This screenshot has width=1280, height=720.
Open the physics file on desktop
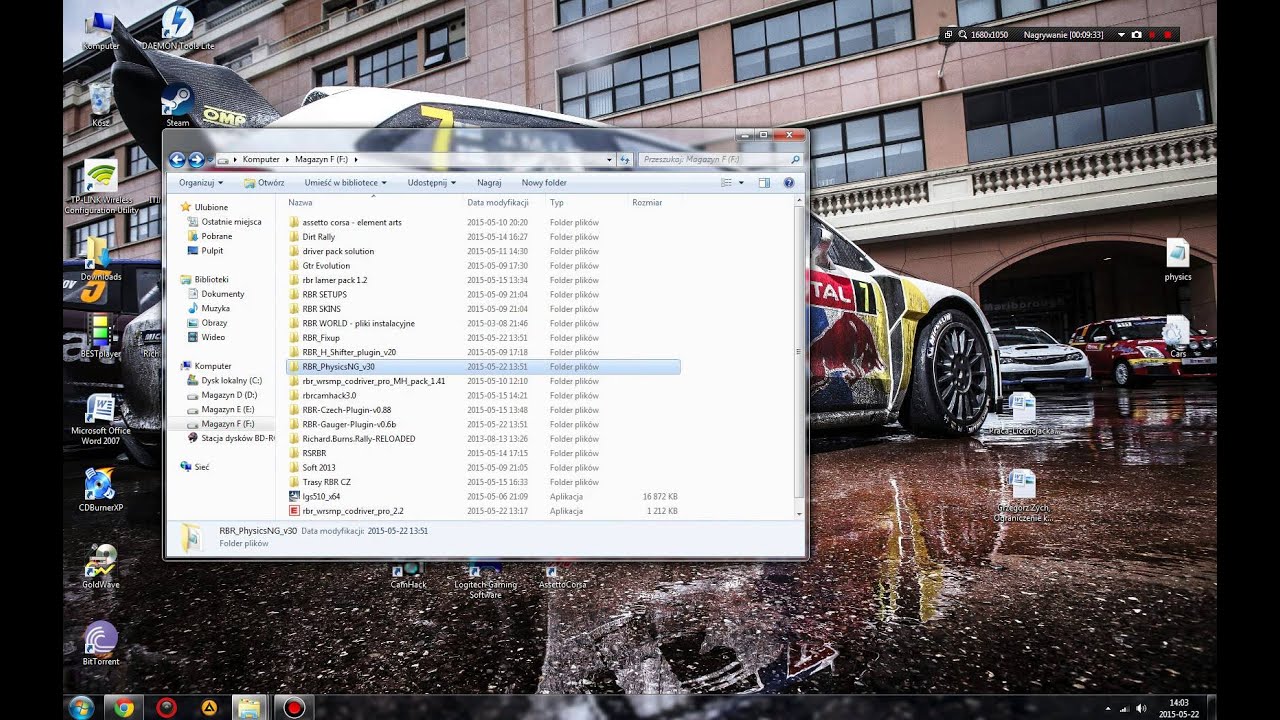coord(1178,260)
